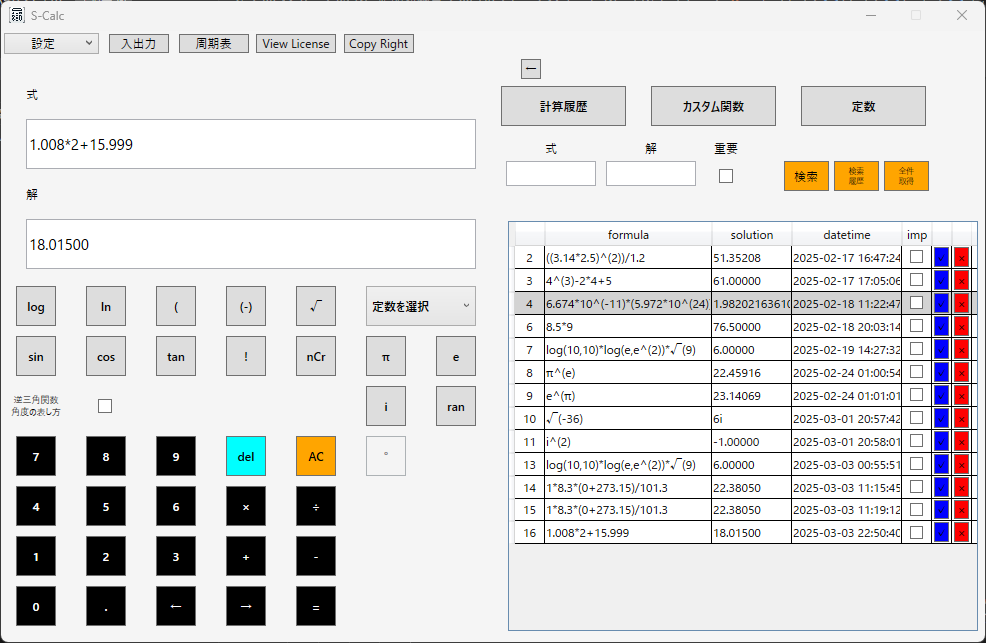The image size is (986, 643).
Task: Collapse panel with the minus button
Action: click(x=531, y=69)
